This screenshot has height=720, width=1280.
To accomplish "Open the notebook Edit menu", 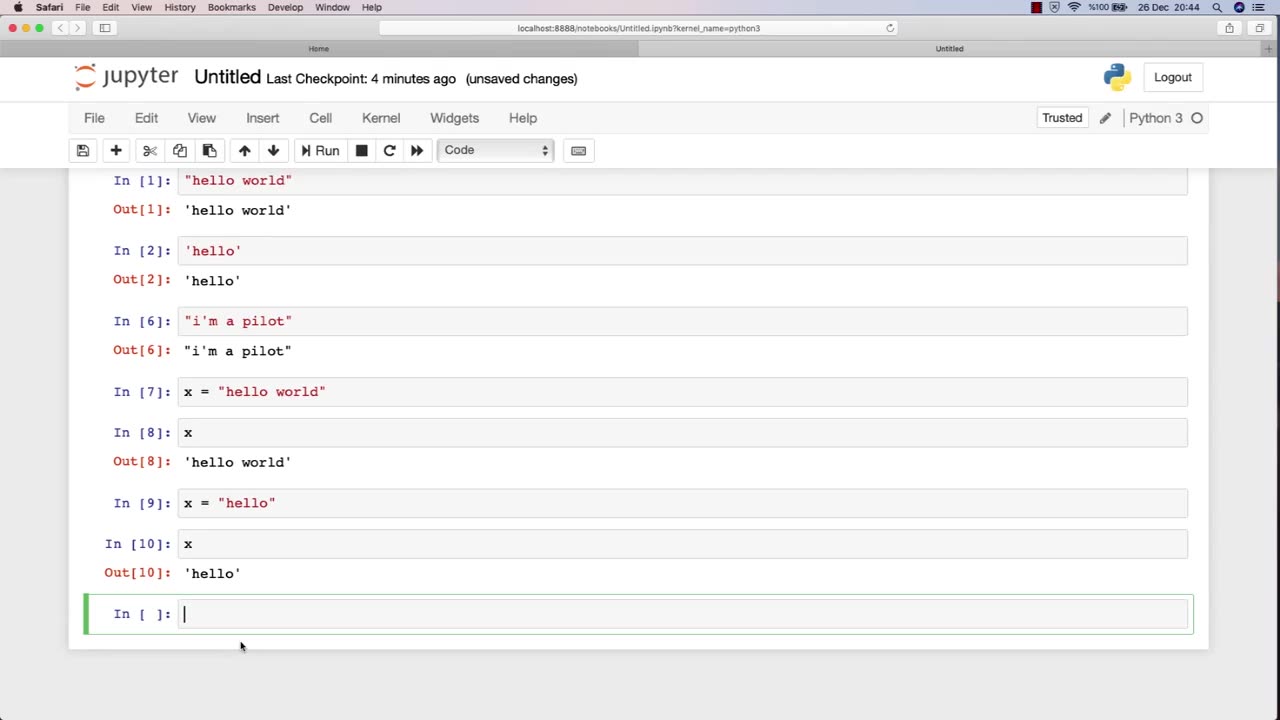I will pyautogui.click(x=146, y=118).
